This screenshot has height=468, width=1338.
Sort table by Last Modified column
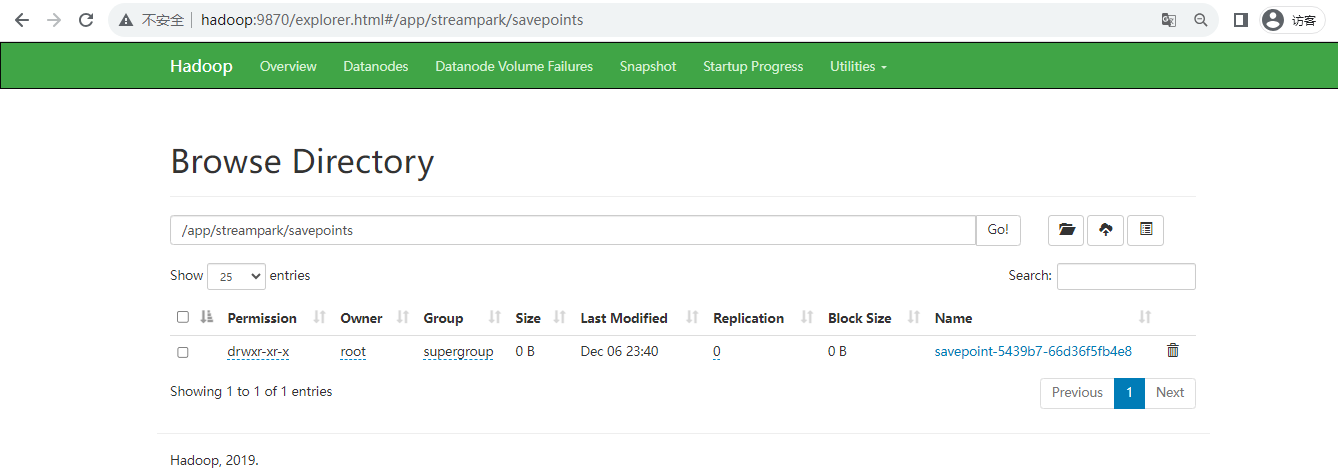click(x=624, y=318)
